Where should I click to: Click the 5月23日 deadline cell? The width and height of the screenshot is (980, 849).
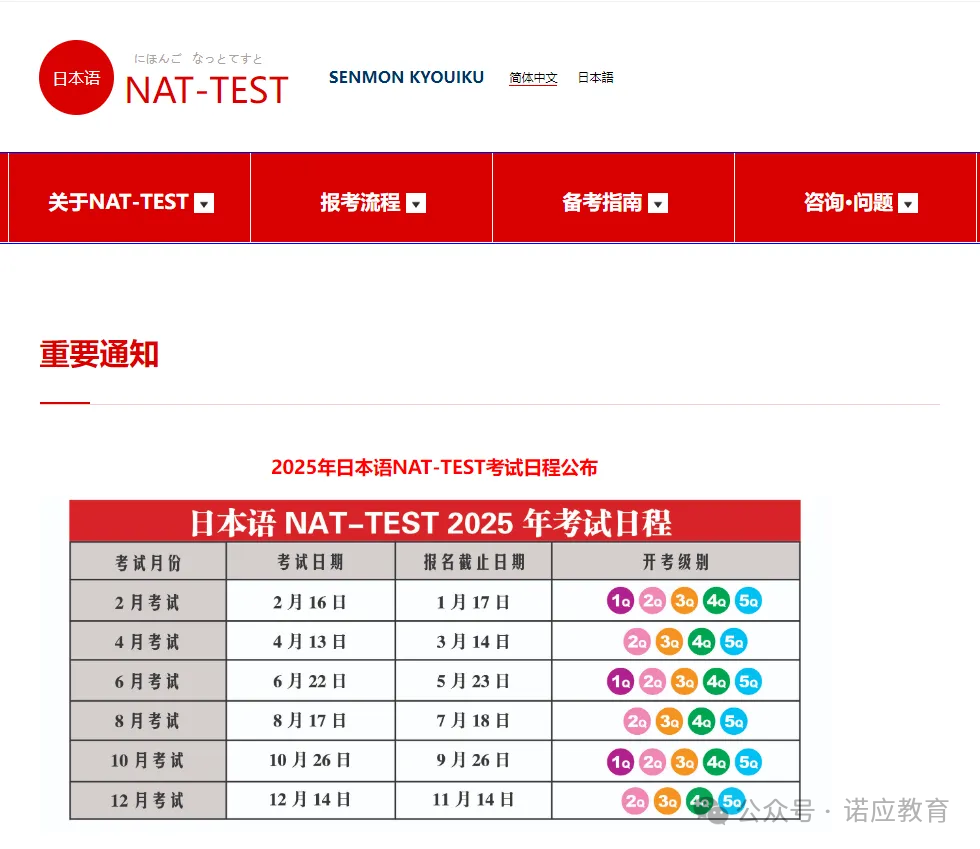point(474,681)
